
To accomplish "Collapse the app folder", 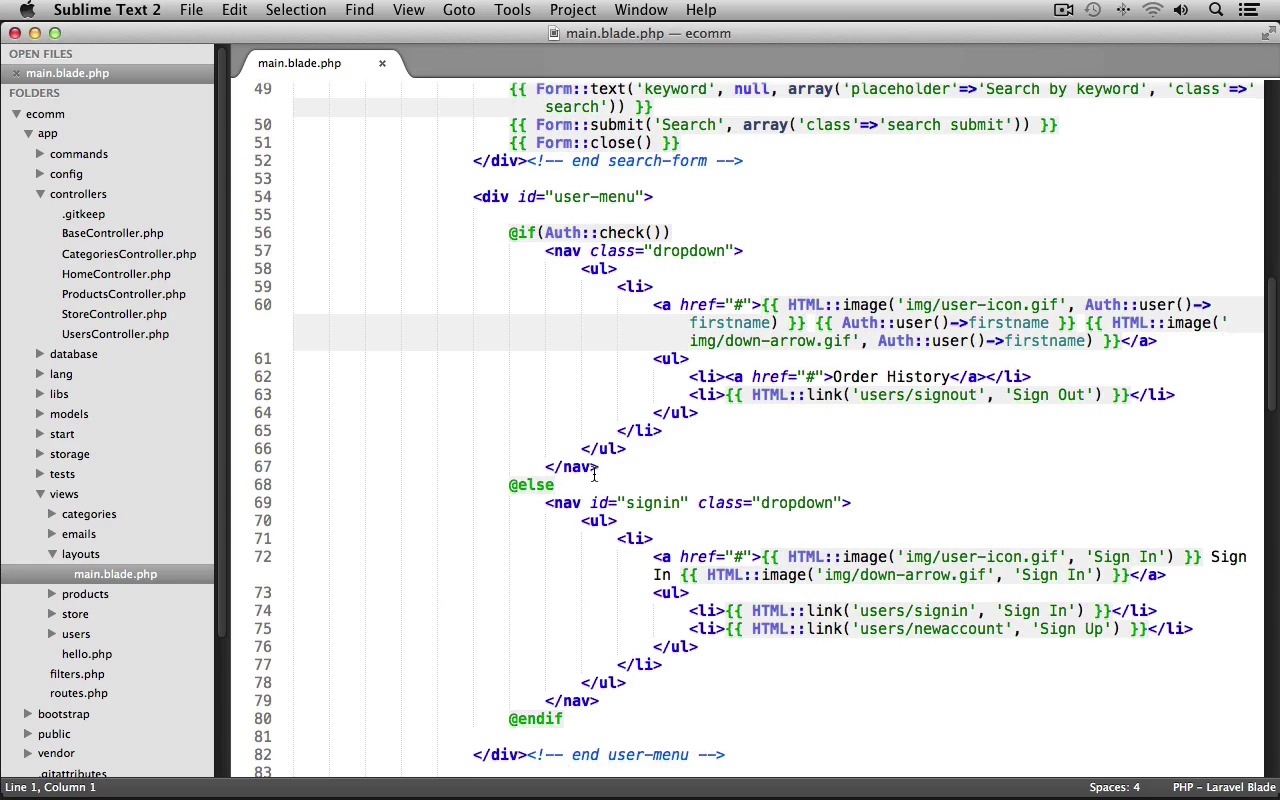I will [28, 134].
